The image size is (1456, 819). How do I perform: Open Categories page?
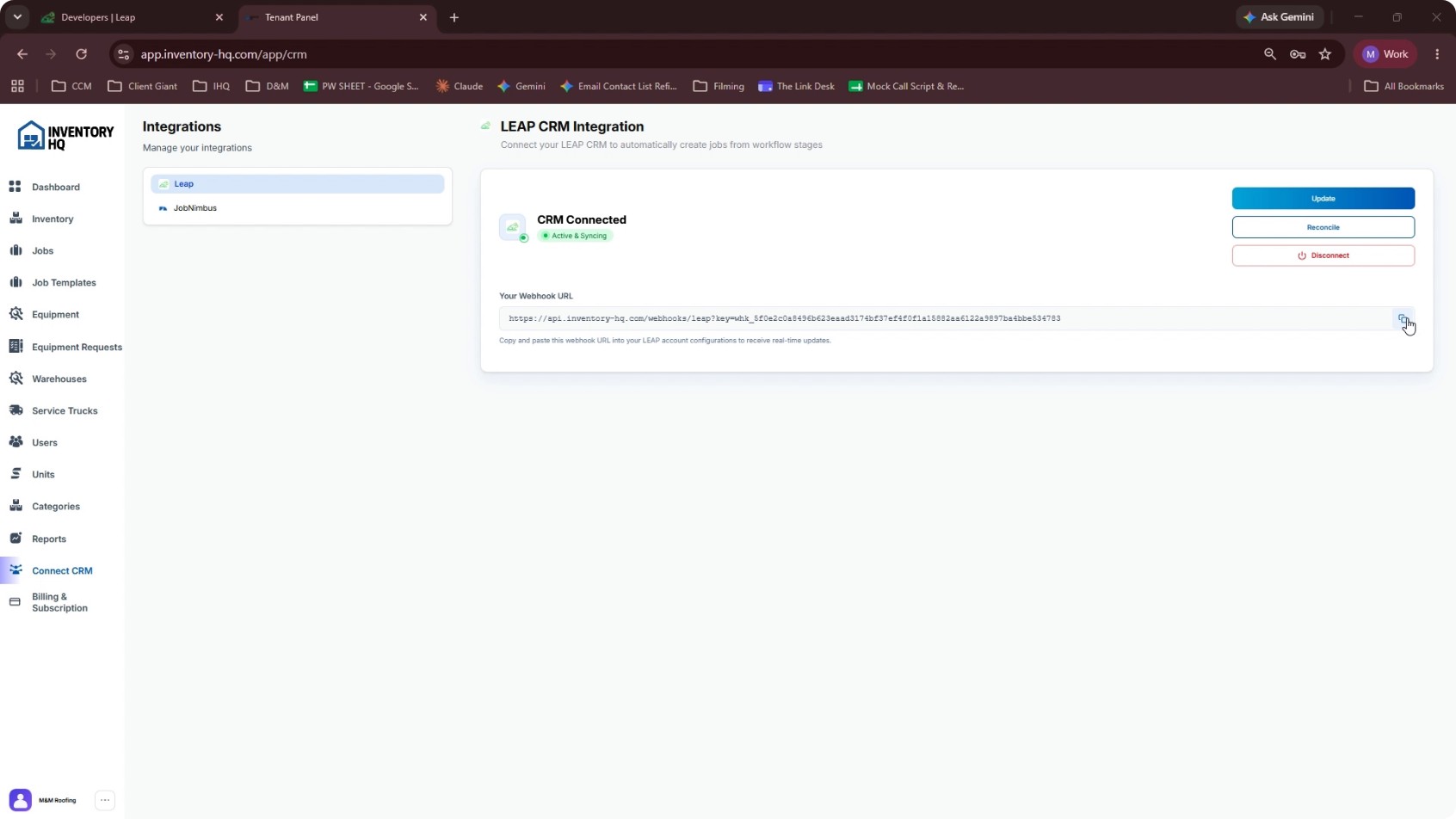tap(56, 506)
